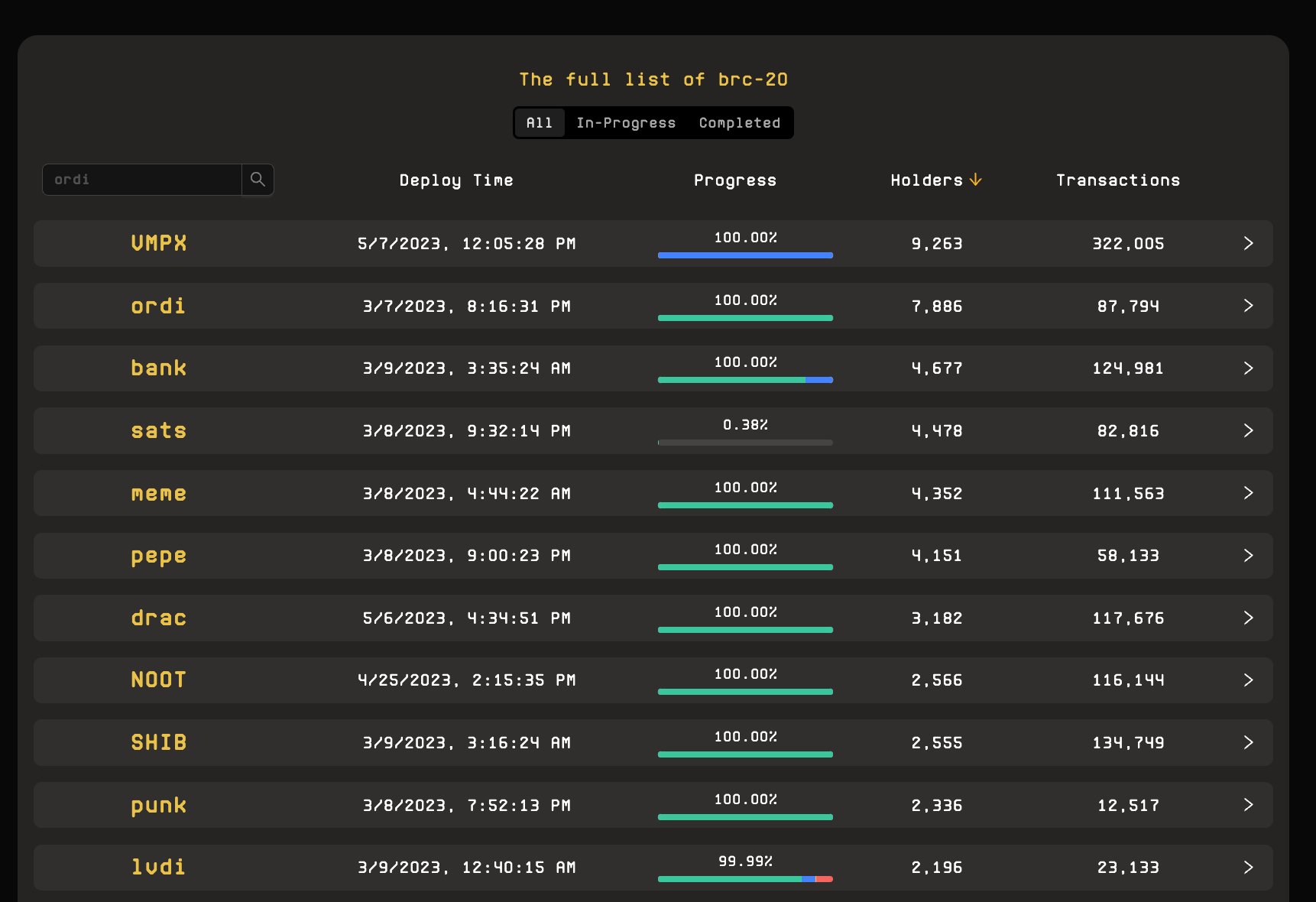Click the VMPX blue progress bar
This screenshot has width=1316, height=902.
745,255
